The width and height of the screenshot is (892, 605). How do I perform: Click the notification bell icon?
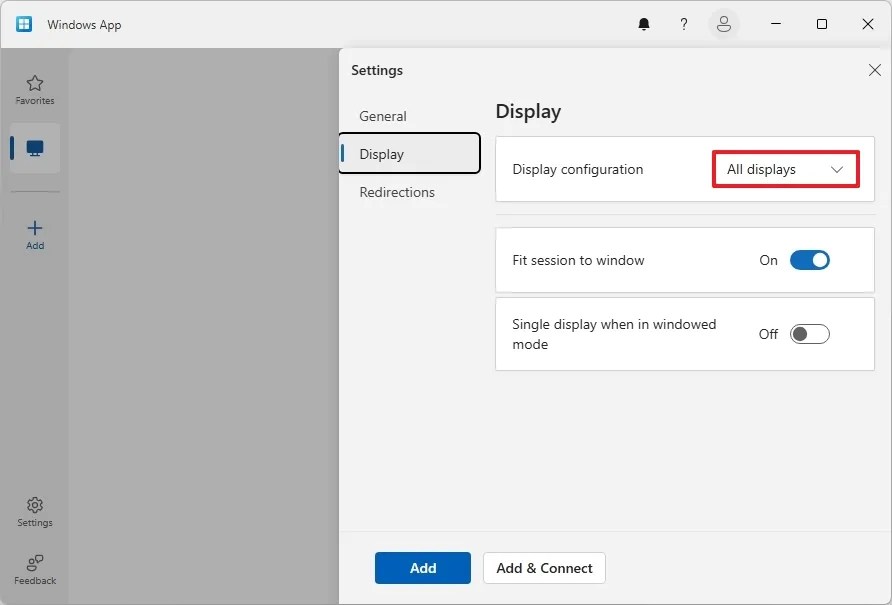point(644,24)
